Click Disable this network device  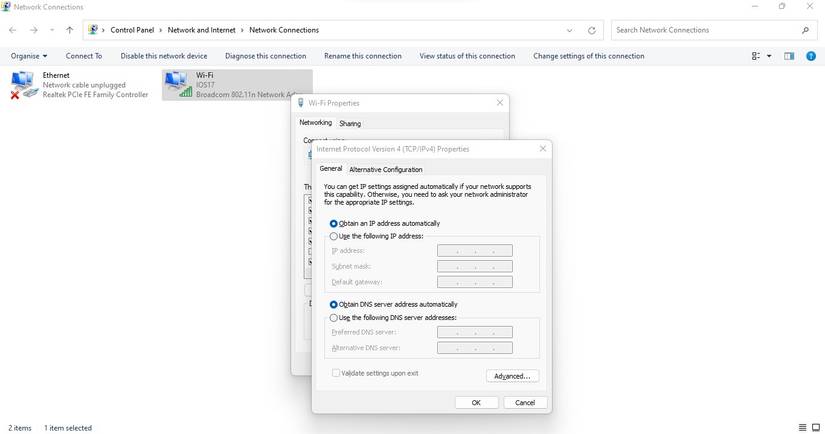(x=164, y=56)
